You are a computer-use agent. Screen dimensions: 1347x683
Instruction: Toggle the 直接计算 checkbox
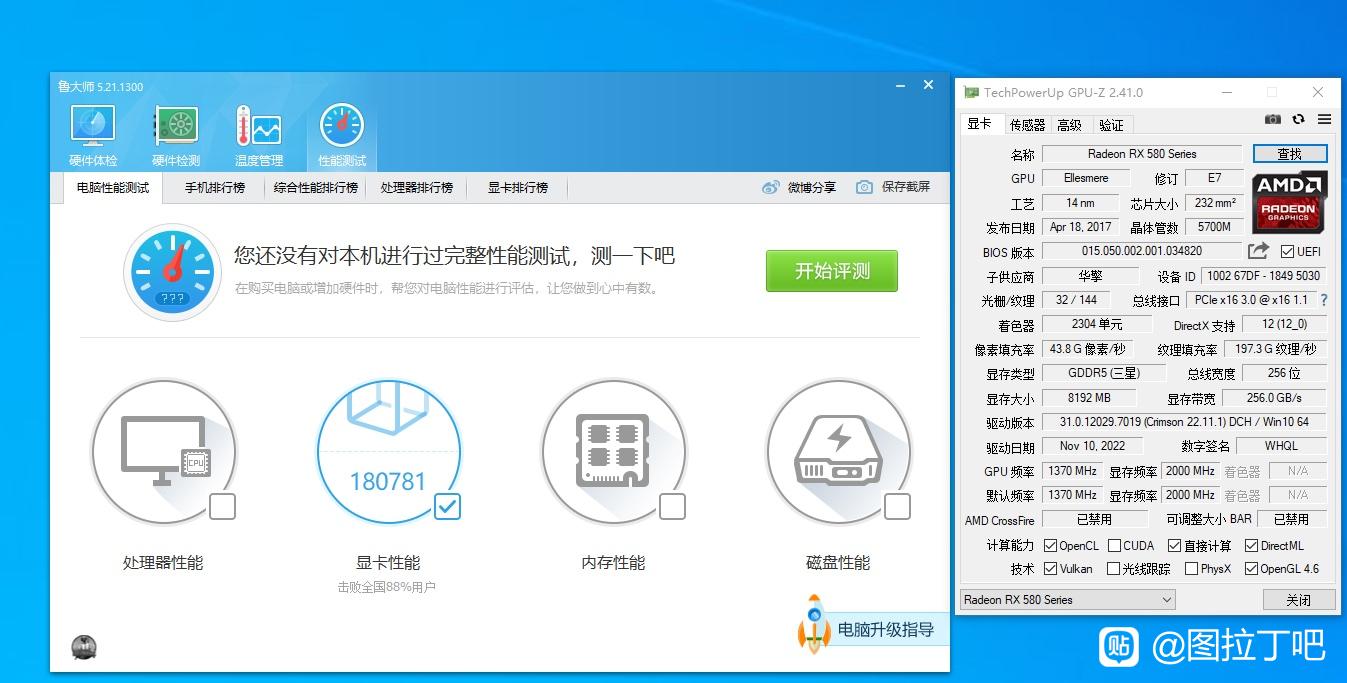pyautogui.click(x=1175, y=545)
